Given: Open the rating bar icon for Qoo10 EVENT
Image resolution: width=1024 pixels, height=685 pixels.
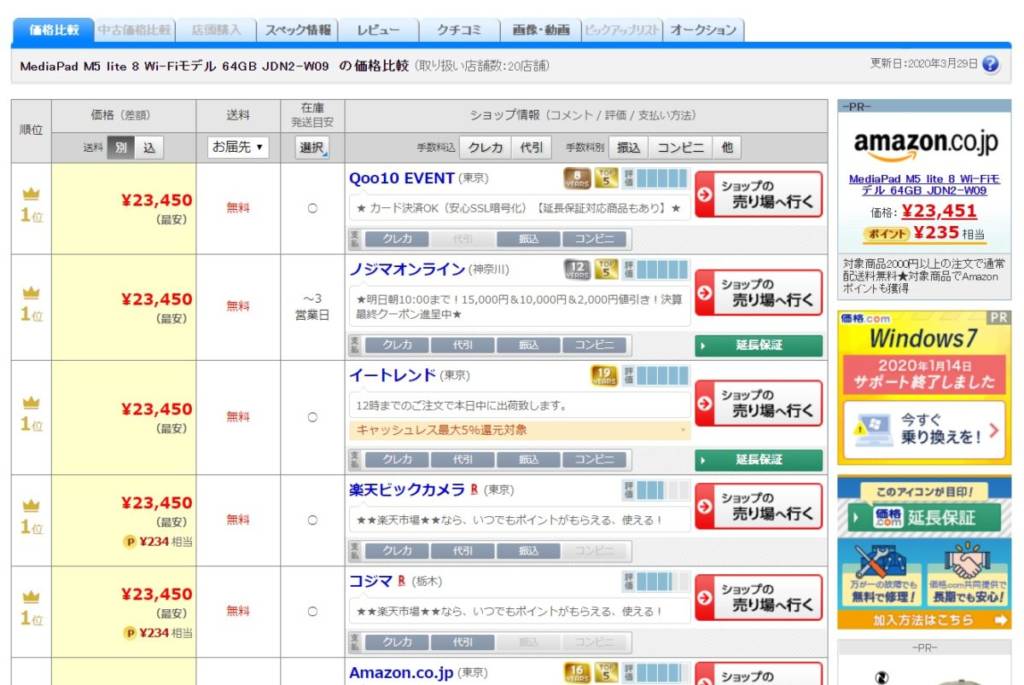Looking at the screenshot, I should [656, 178].
